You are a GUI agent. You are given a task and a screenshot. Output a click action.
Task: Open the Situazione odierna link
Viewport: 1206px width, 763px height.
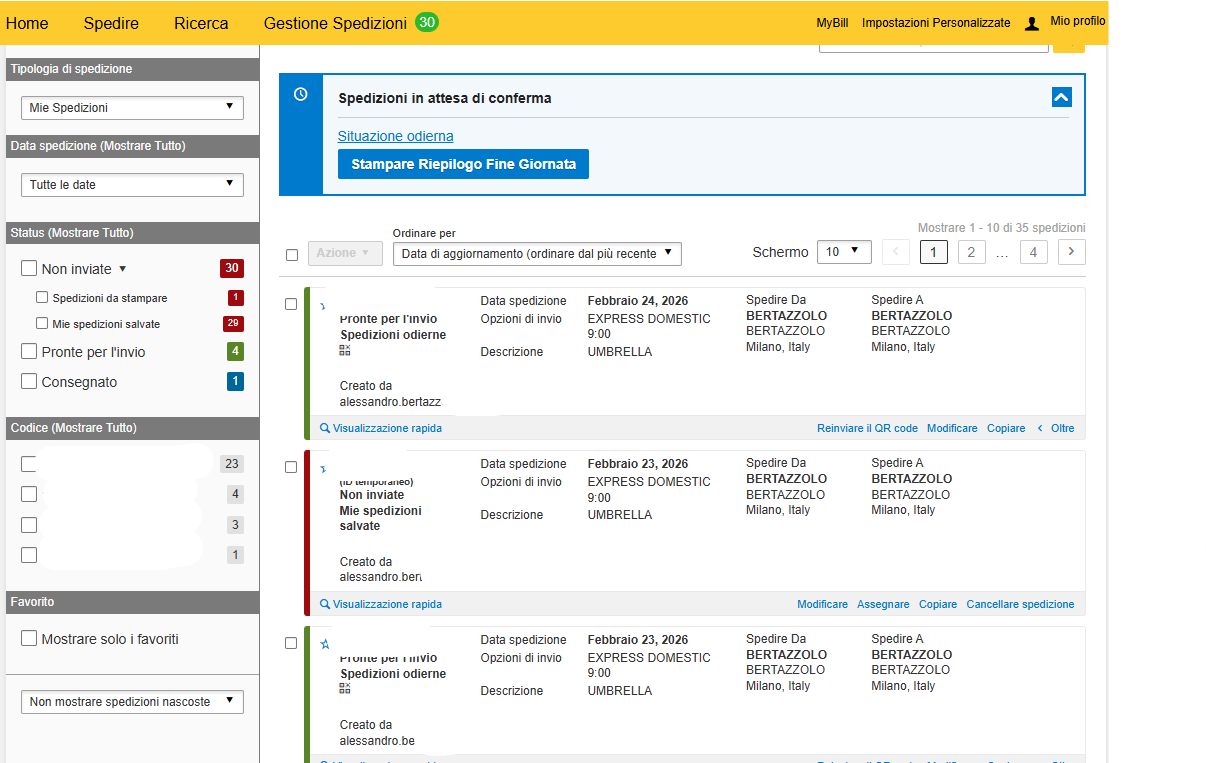point(395,136)
